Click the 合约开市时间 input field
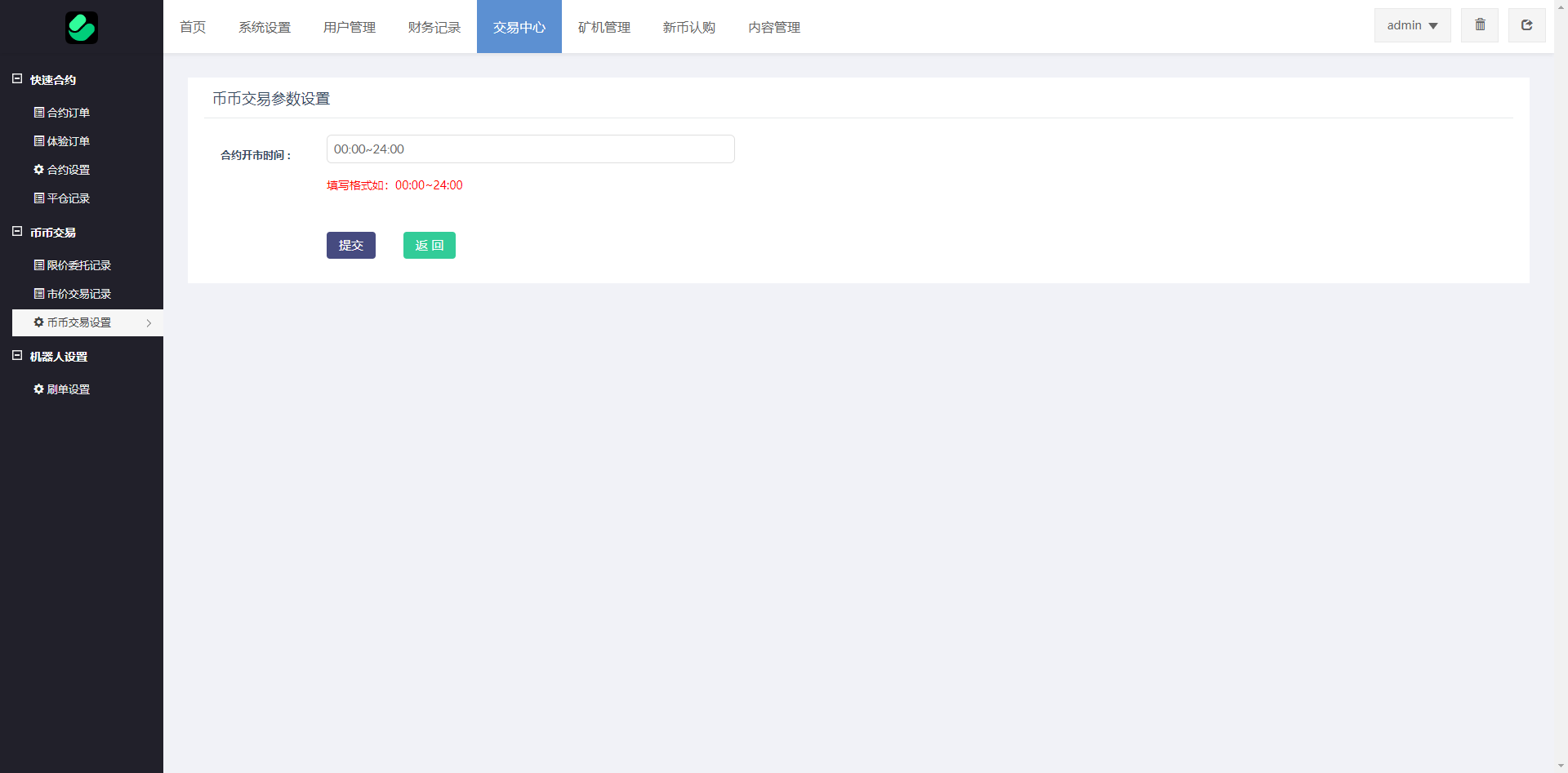Image resolution: width=1568 pixels, height=773 pixels. point(530,149)
